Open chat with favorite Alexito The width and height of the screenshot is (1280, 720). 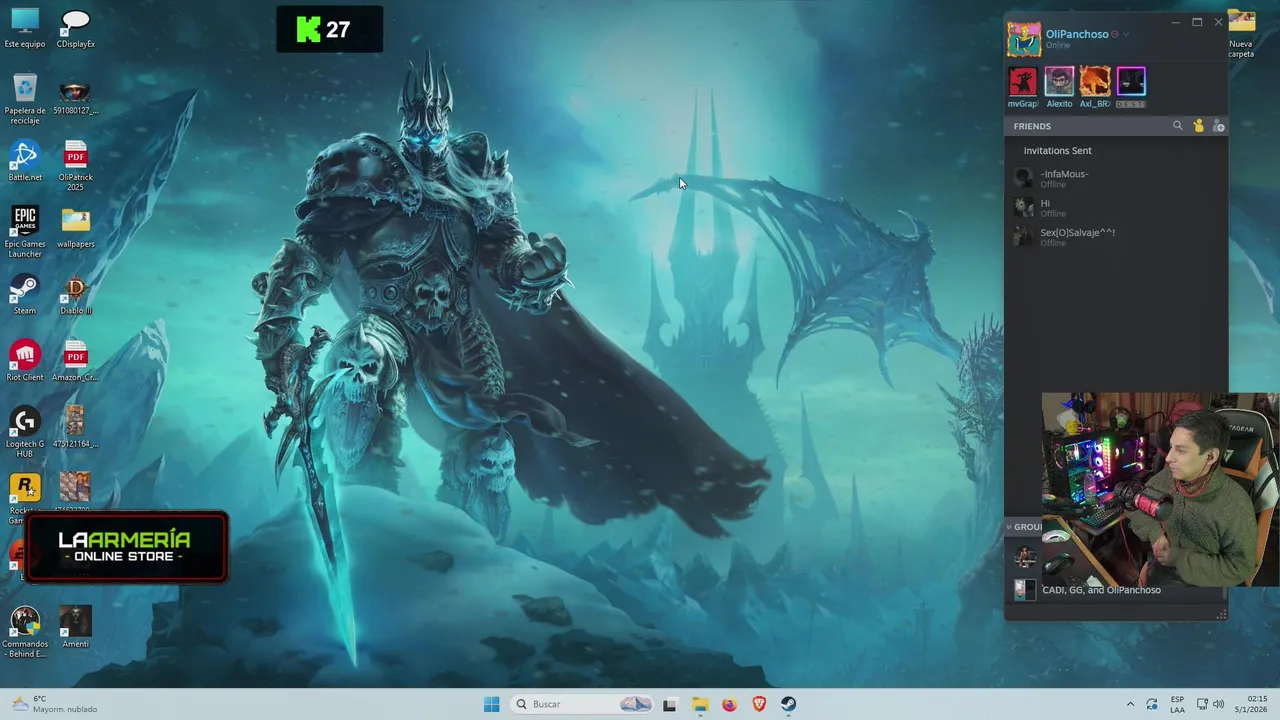1059,87
